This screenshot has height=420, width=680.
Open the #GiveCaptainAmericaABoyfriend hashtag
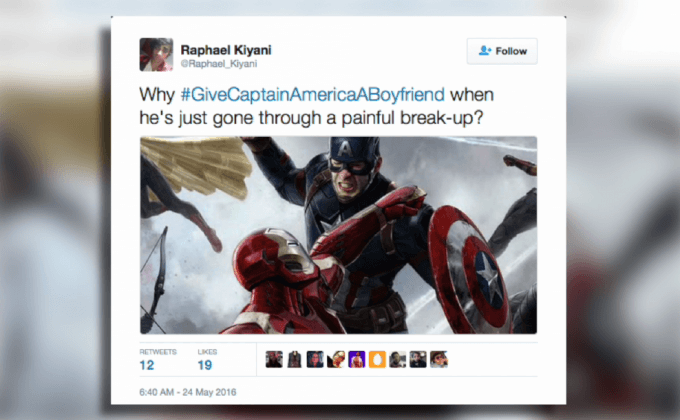(313, 94)
